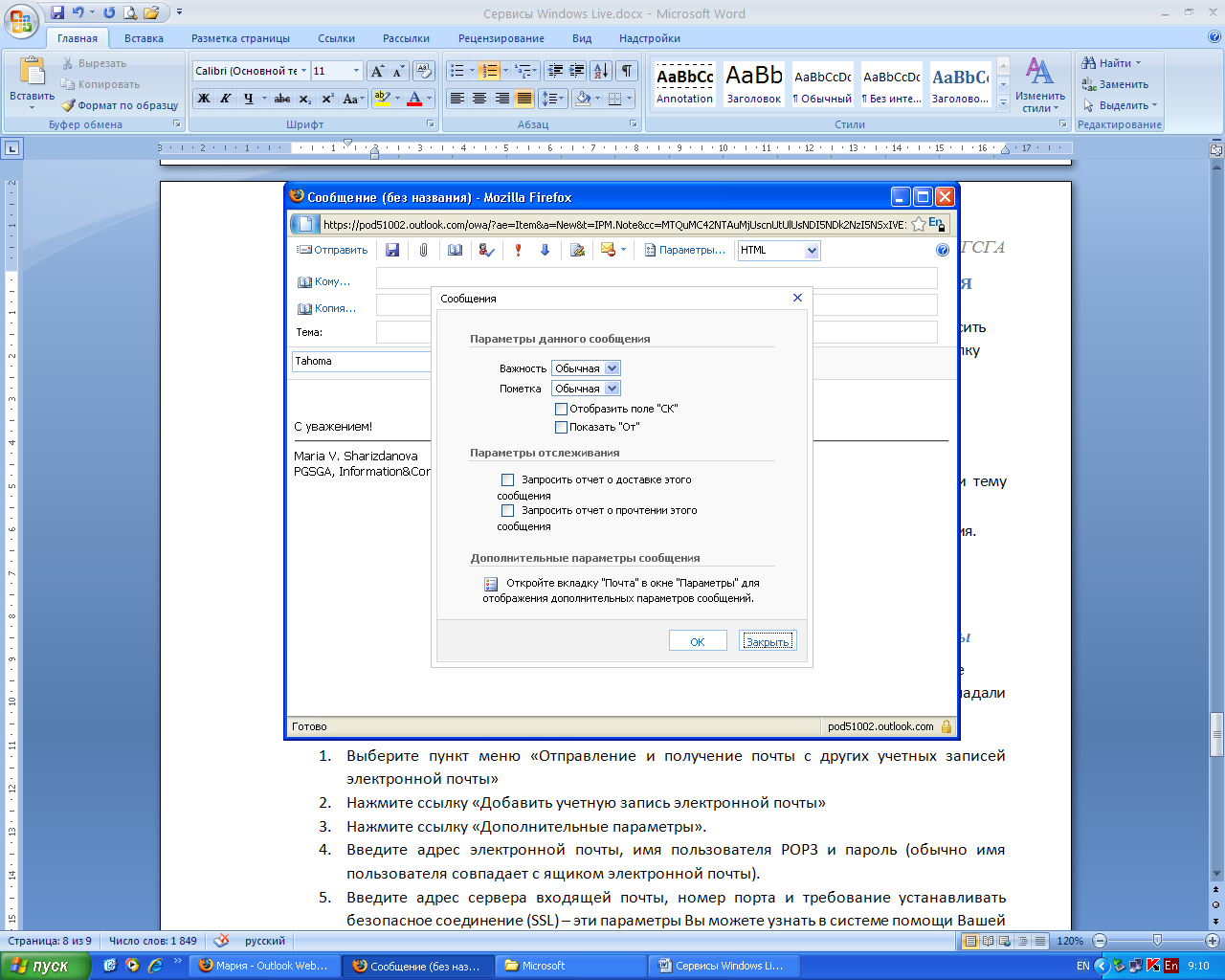Switch to the Рецензирование tab
The height and width of the screenshot is (980, 1225).
(x=501, y=38)
